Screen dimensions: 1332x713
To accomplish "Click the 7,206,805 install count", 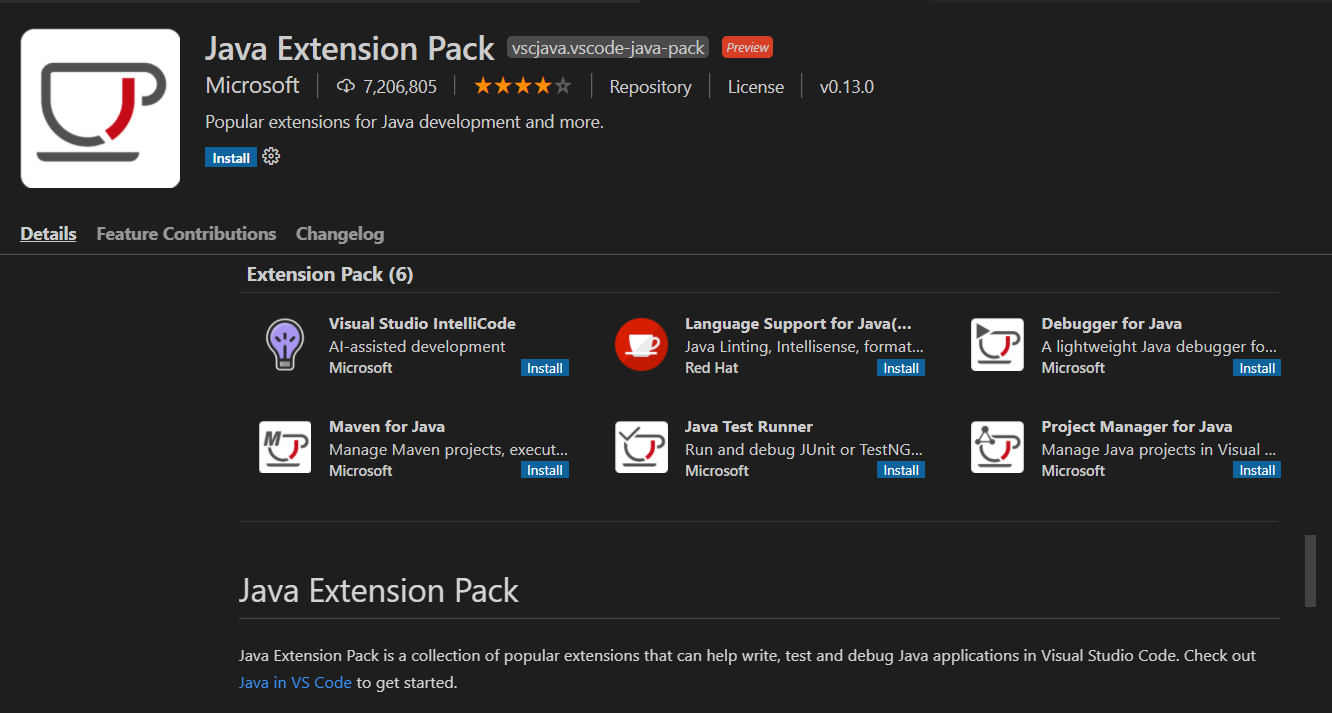I will click(400, 87).
